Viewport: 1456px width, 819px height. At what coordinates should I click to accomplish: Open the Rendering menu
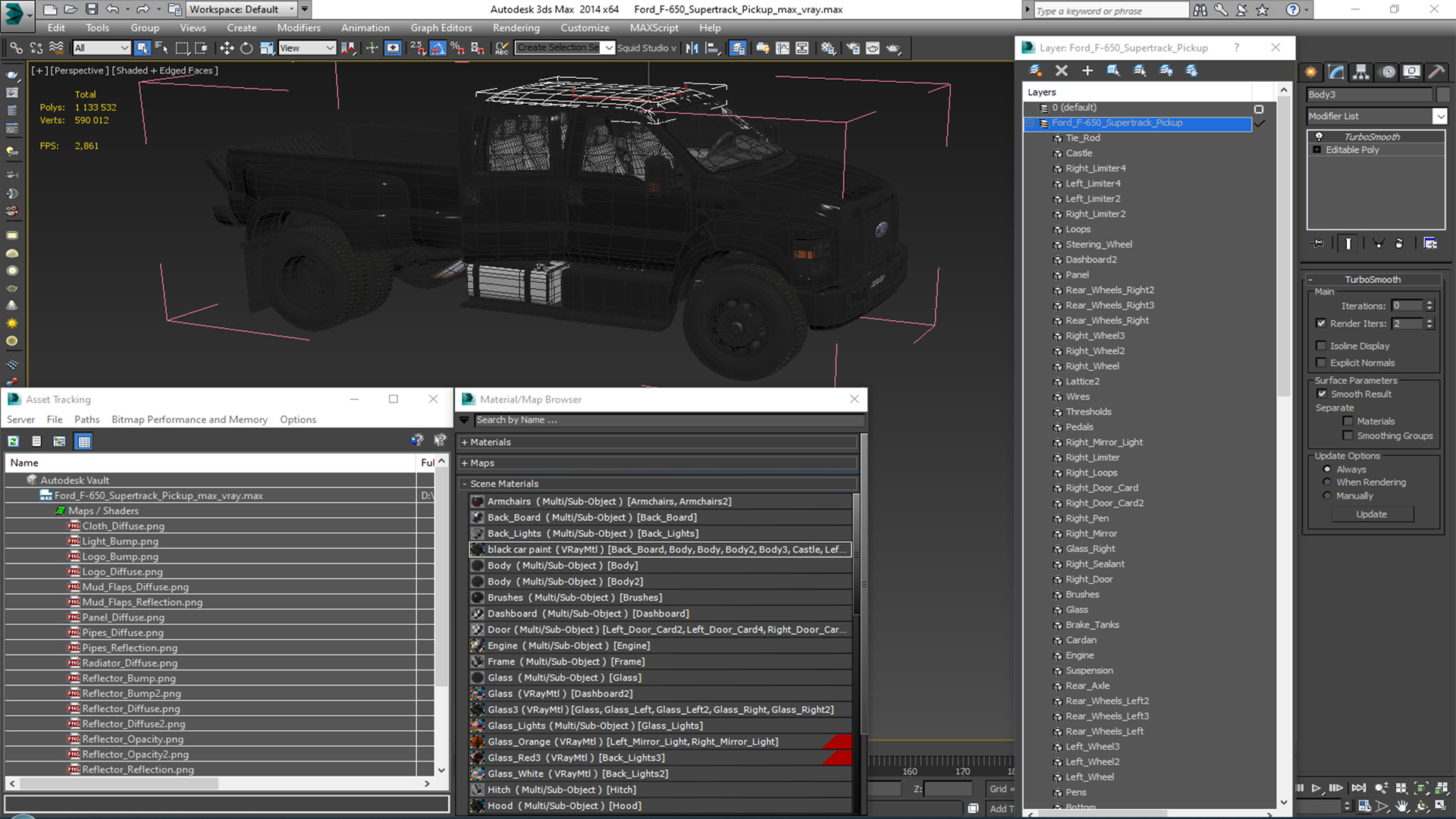pos(516,28)
